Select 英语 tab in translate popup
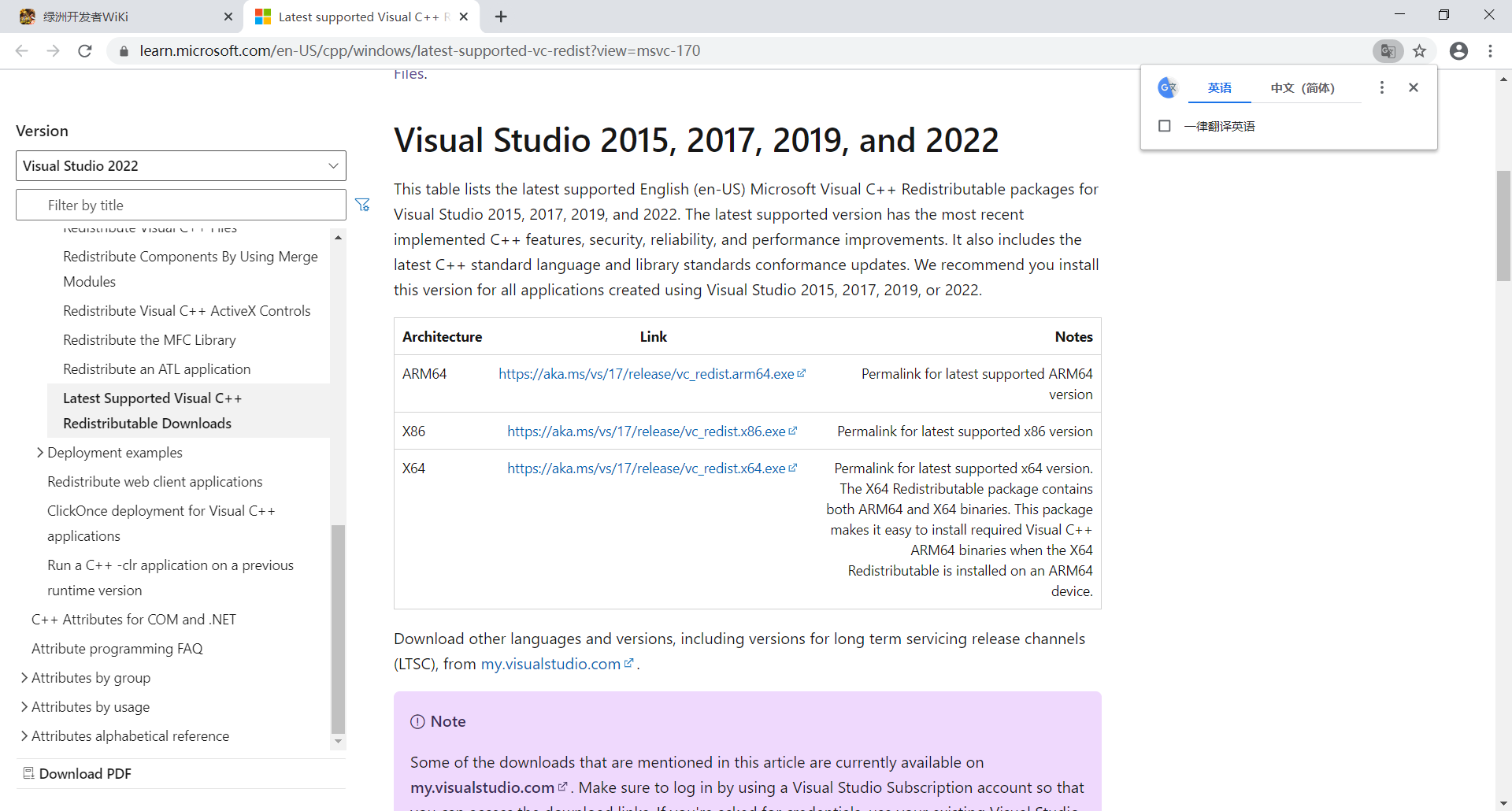1512x811 pixels. click(1220, 88)
